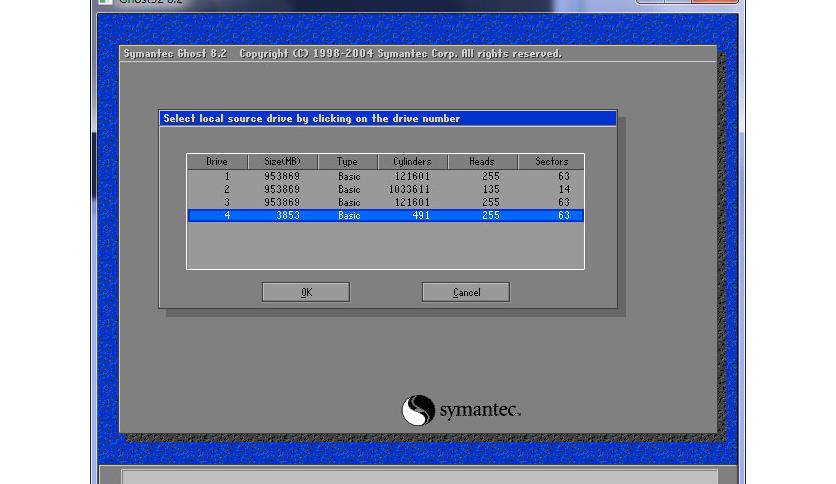The height and width of the screenshot is (484, 836).
Task: Click the 135 heads value
Action: pos(491,189)
